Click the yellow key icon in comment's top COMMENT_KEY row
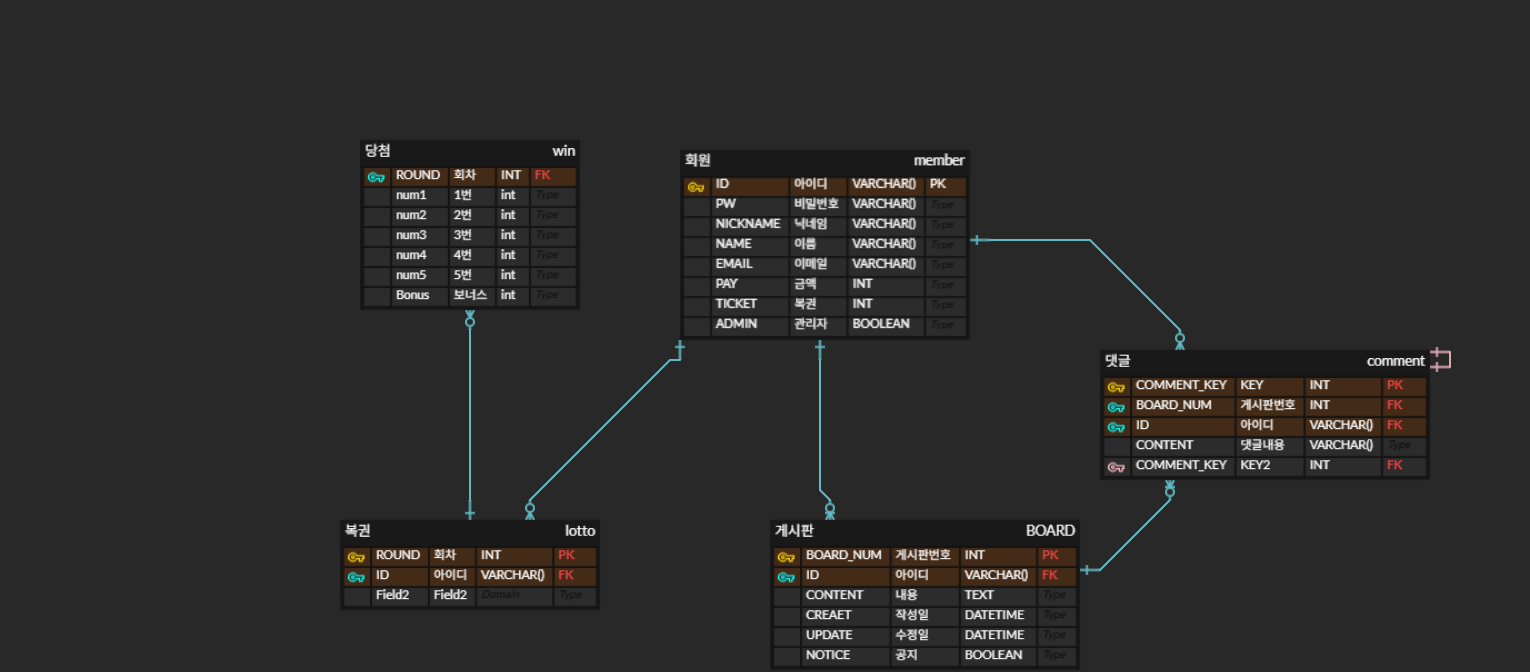1530x672 pixels. tap(1116, 386)
